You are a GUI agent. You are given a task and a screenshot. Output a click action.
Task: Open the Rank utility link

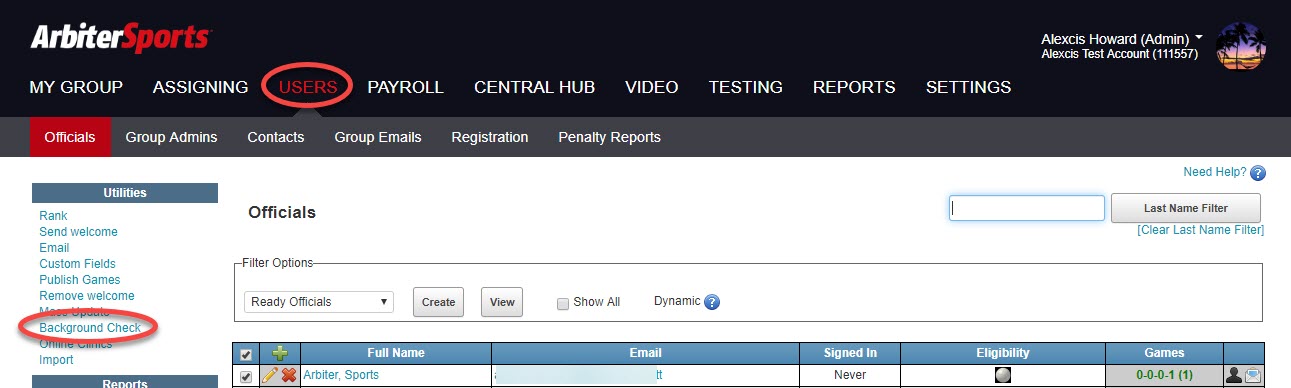(53, 216)
